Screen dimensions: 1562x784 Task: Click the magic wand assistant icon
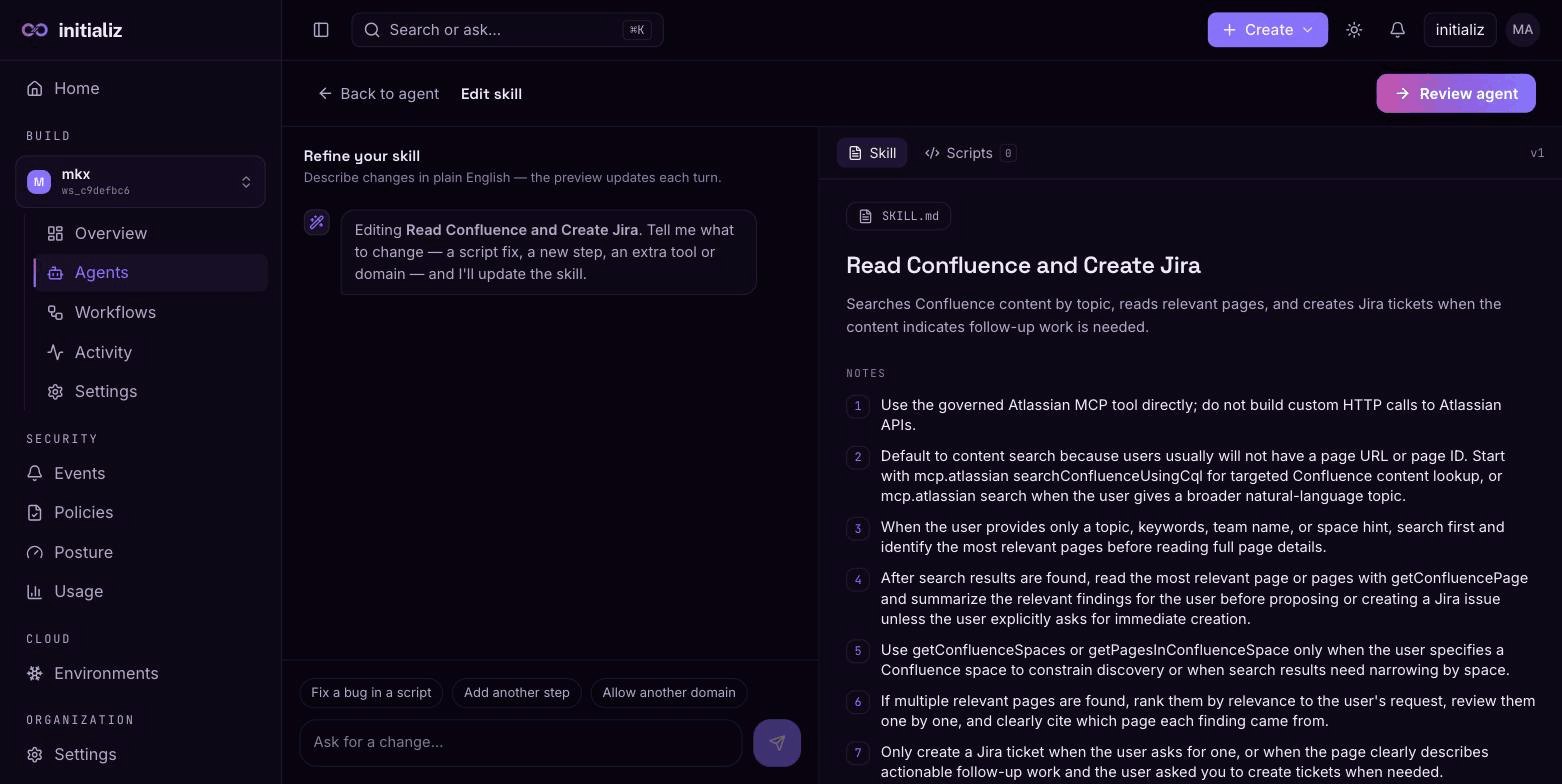(x=317, y=222)
